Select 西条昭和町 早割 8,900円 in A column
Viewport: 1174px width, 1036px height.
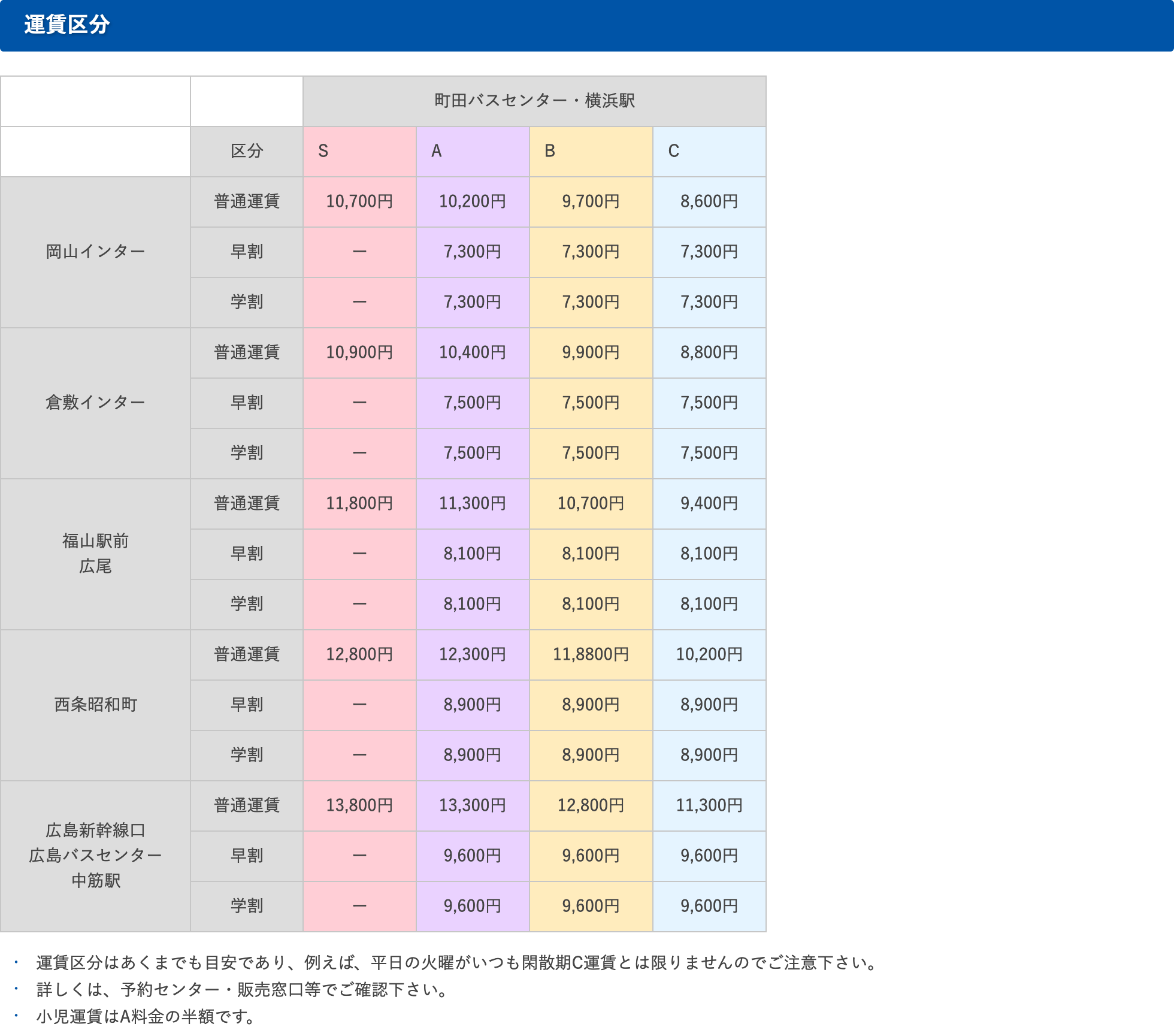pyautogui.click(x=473, y=705)
